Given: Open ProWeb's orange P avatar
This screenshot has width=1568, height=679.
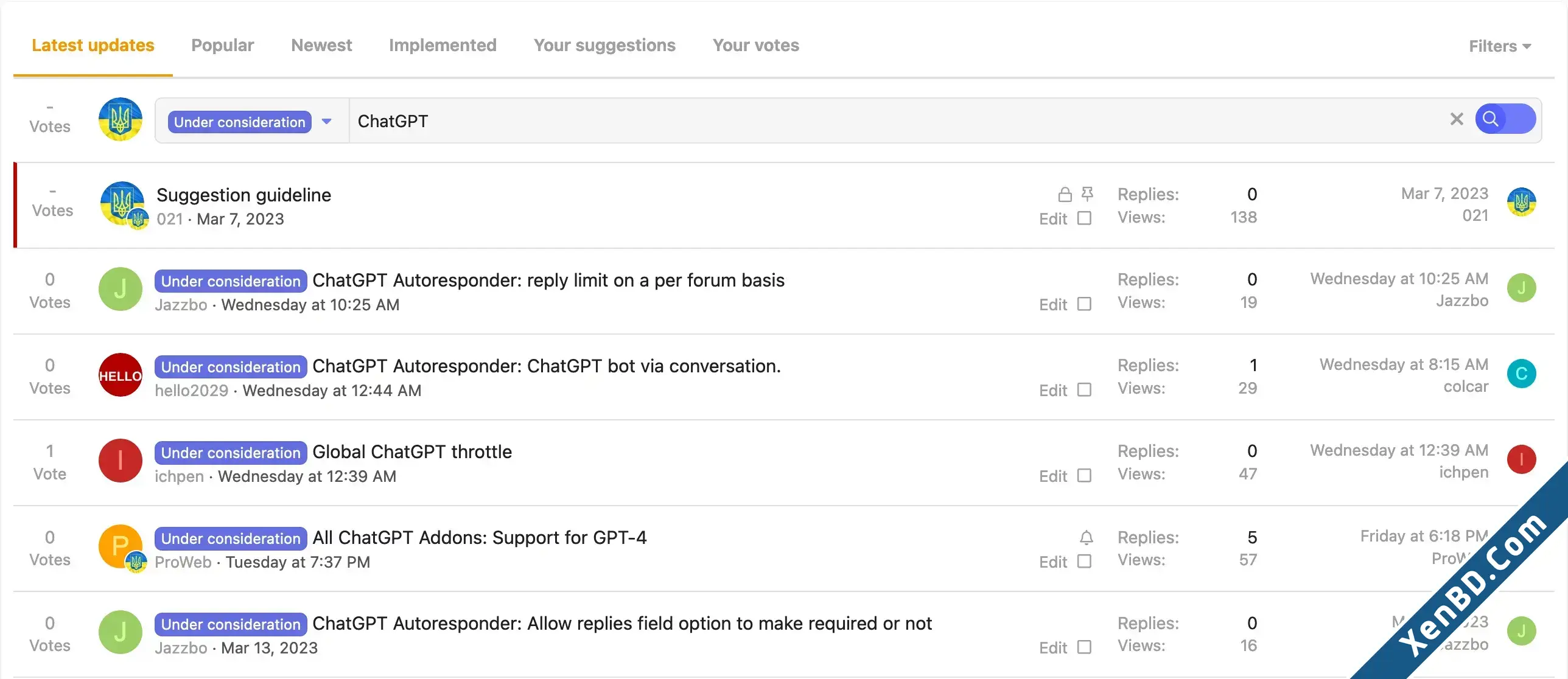Looking at the screenshot, I should tap(121, 546).
